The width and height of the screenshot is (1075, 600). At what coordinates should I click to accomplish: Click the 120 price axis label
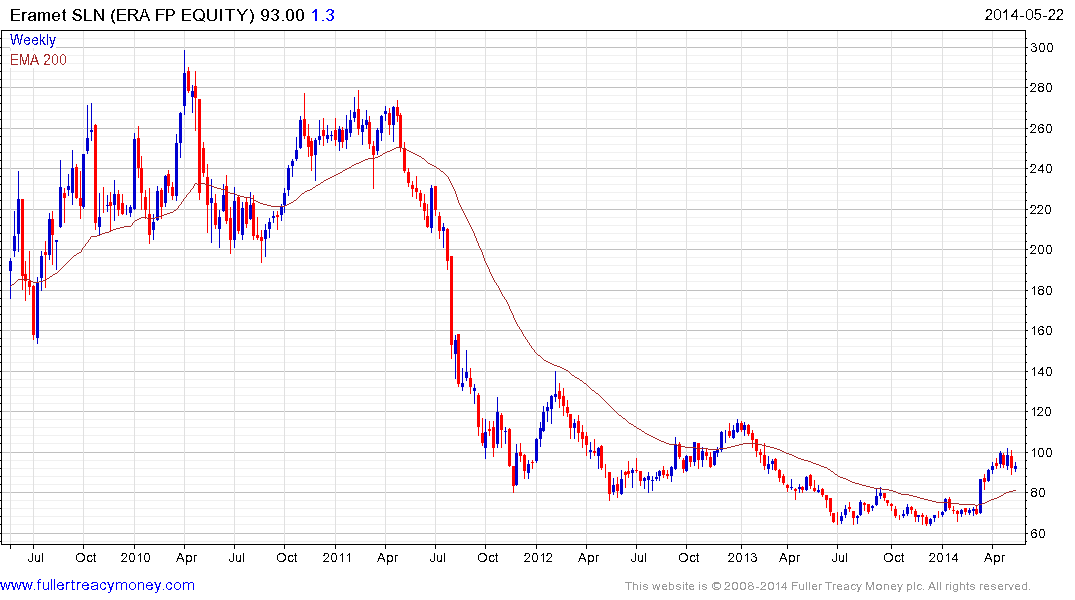coord(1041,411)
